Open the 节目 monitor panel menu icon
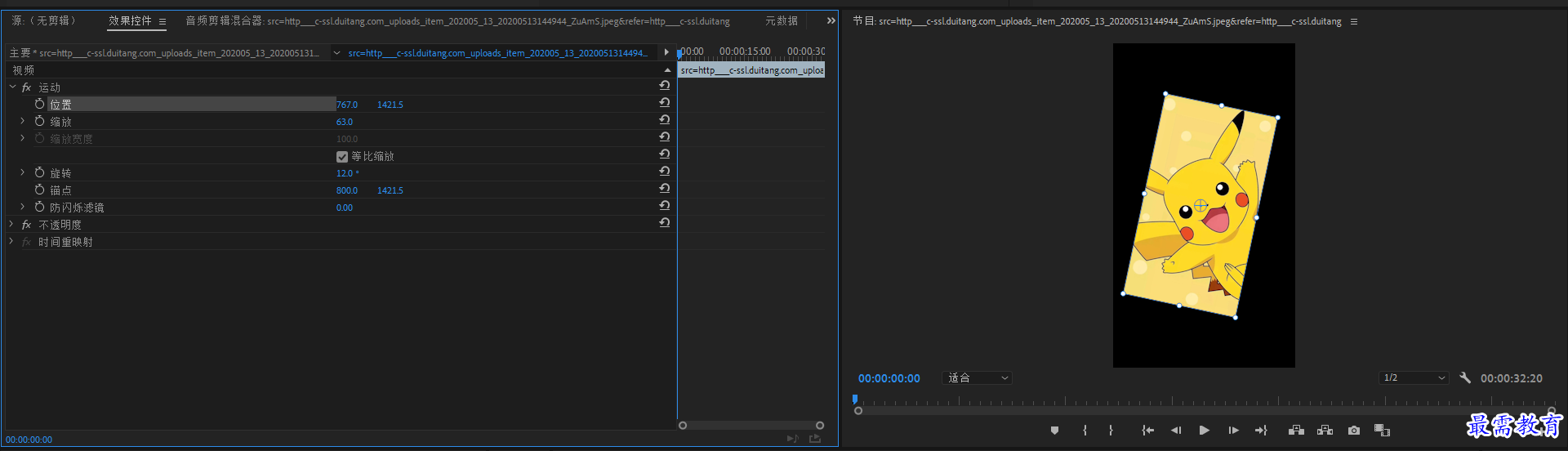The height and width of the screenshot is (451, 1568). [x=1354, y=22]
